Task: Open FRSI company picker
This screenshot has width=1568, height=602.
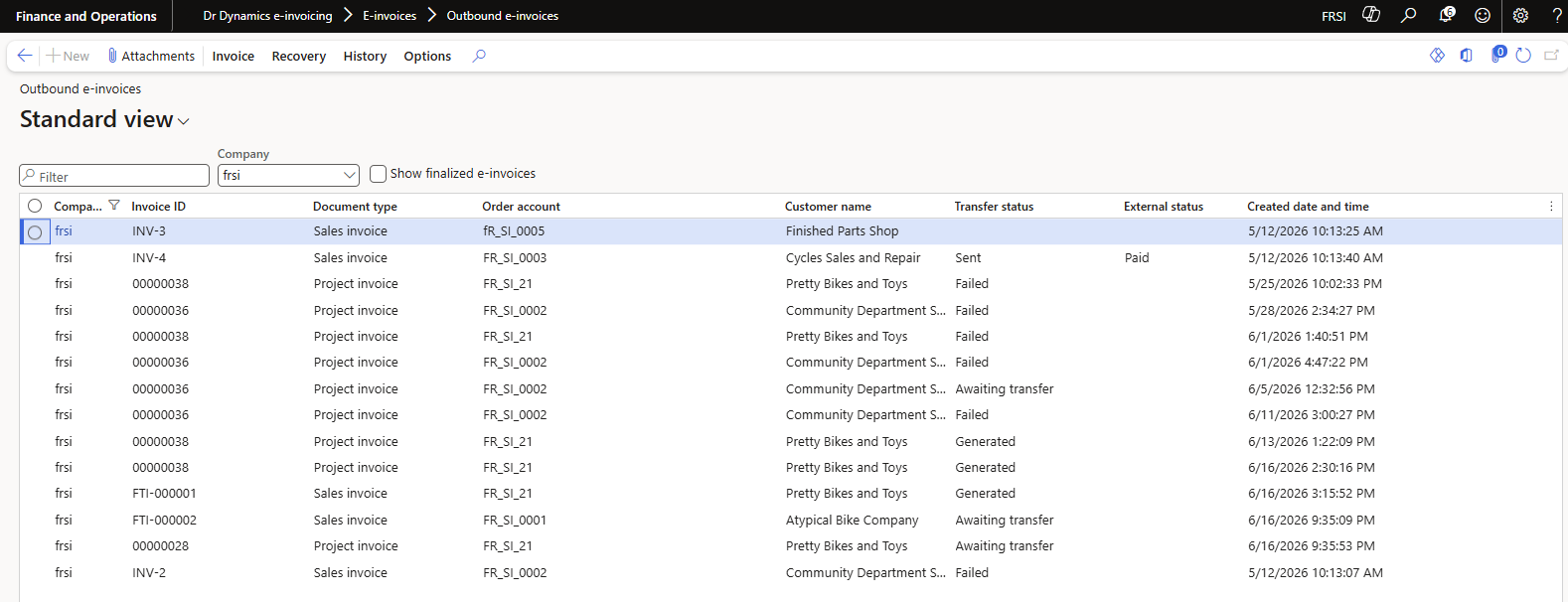Action: tap(1333, 16)
